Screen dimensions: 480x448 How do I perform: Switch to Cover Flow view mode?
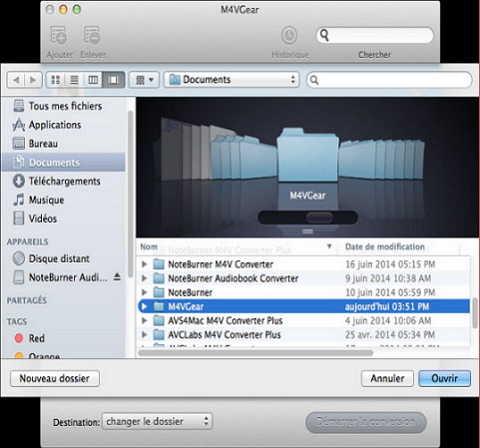pos(114,80)
